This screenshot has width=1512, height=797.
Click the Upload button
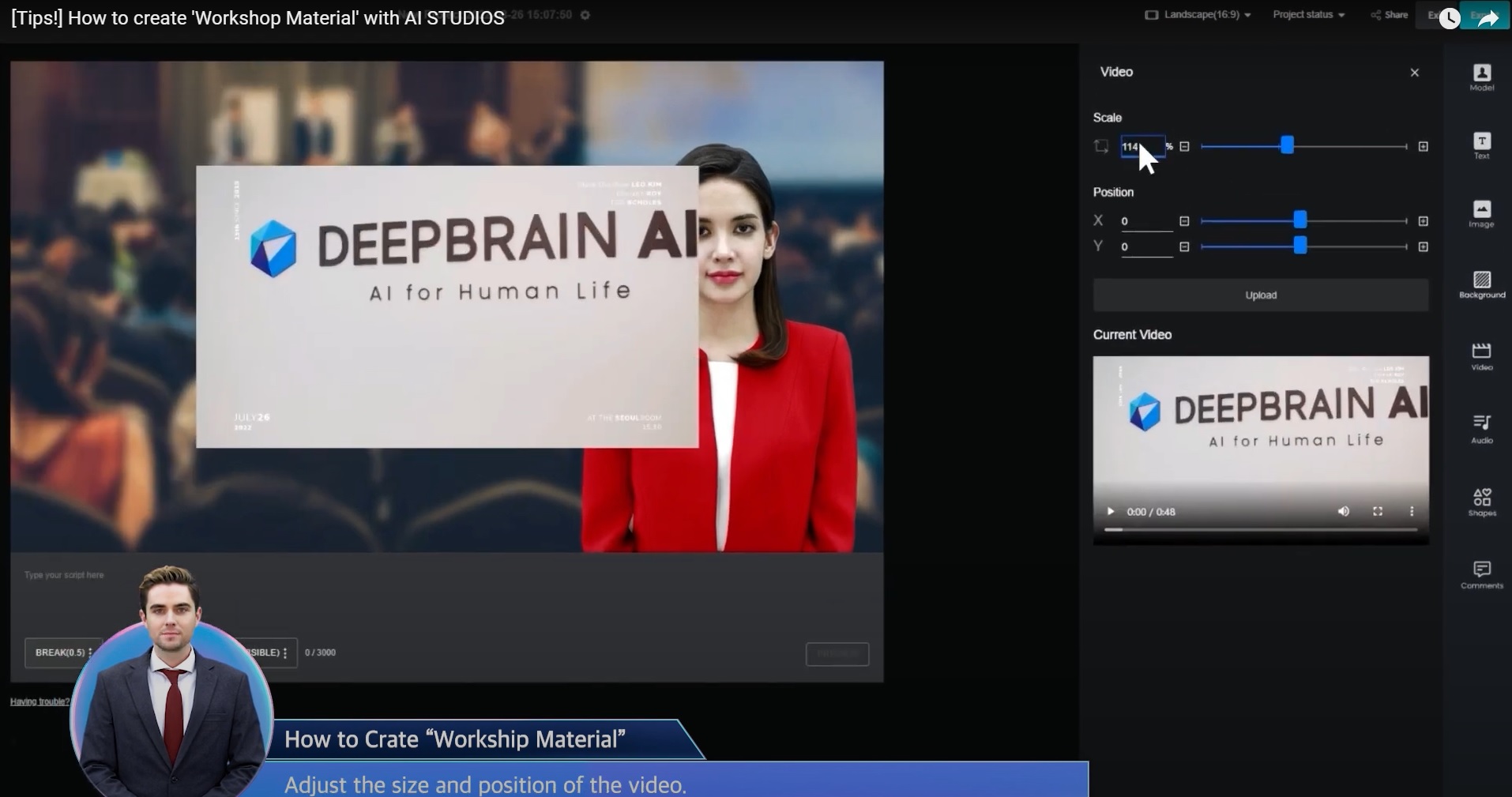coord(1261,295)
